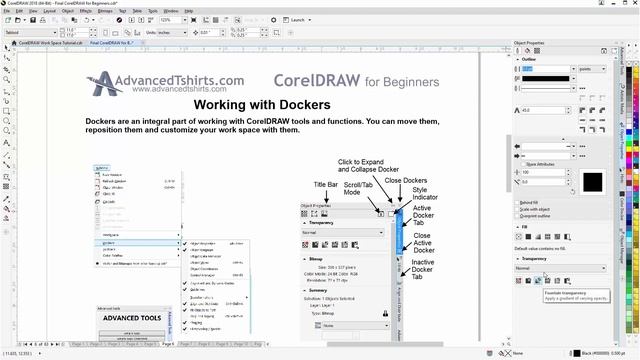The height and width of the screenshot is (360, 640).
Task: Collapse the Outline section
Action: click(518, 60)
